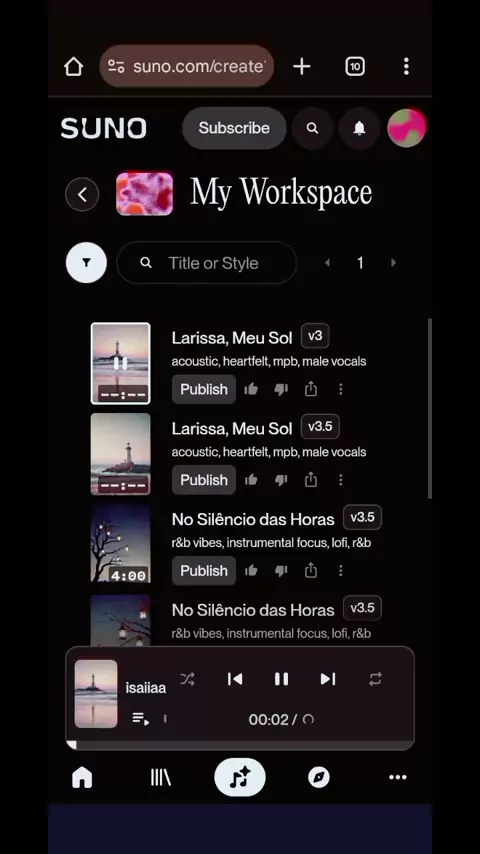Go back with the chevron button
480x854 pixels.
(82, 194)
